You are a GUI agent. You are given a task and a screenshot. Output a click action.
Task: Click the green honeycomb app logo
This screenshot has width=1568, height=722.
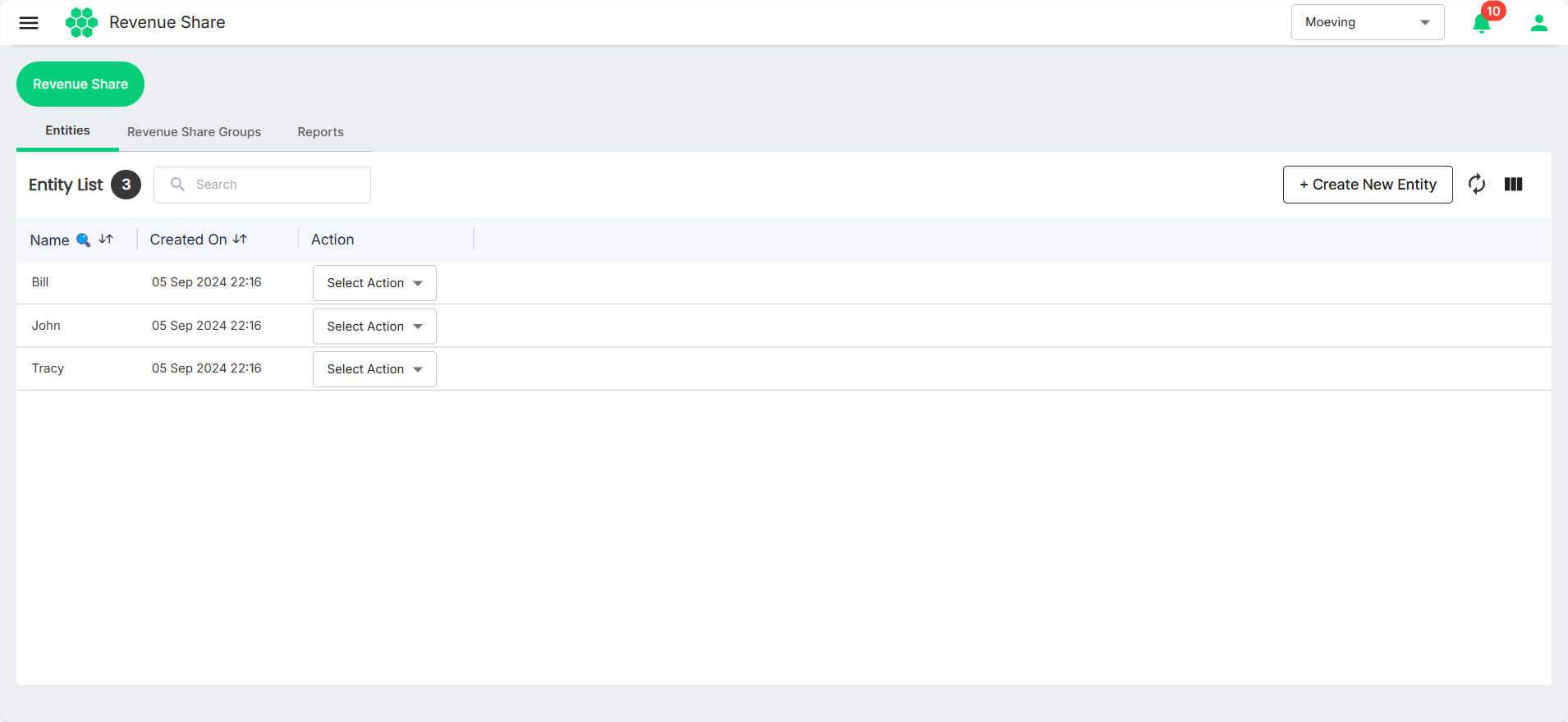pos(81,22)
